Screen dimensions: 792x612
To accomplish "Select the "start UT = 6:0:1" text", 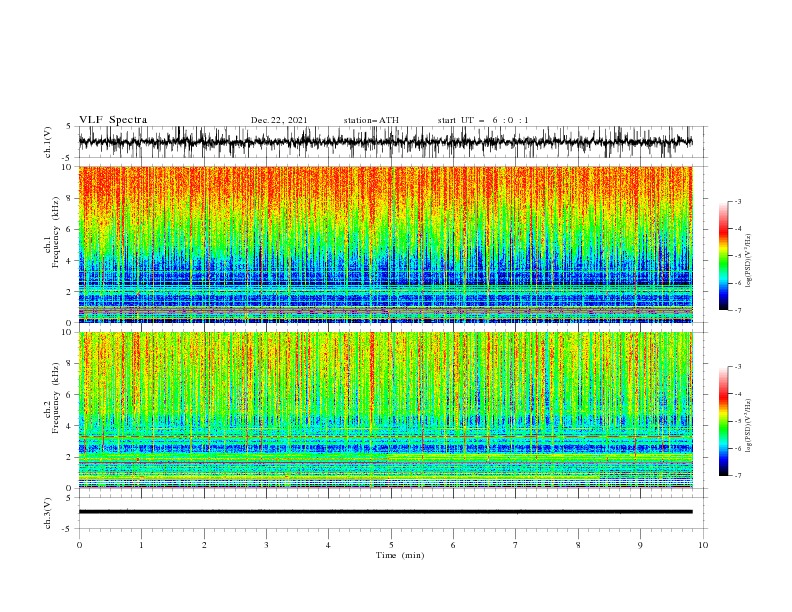I will [x=483, y=120].
